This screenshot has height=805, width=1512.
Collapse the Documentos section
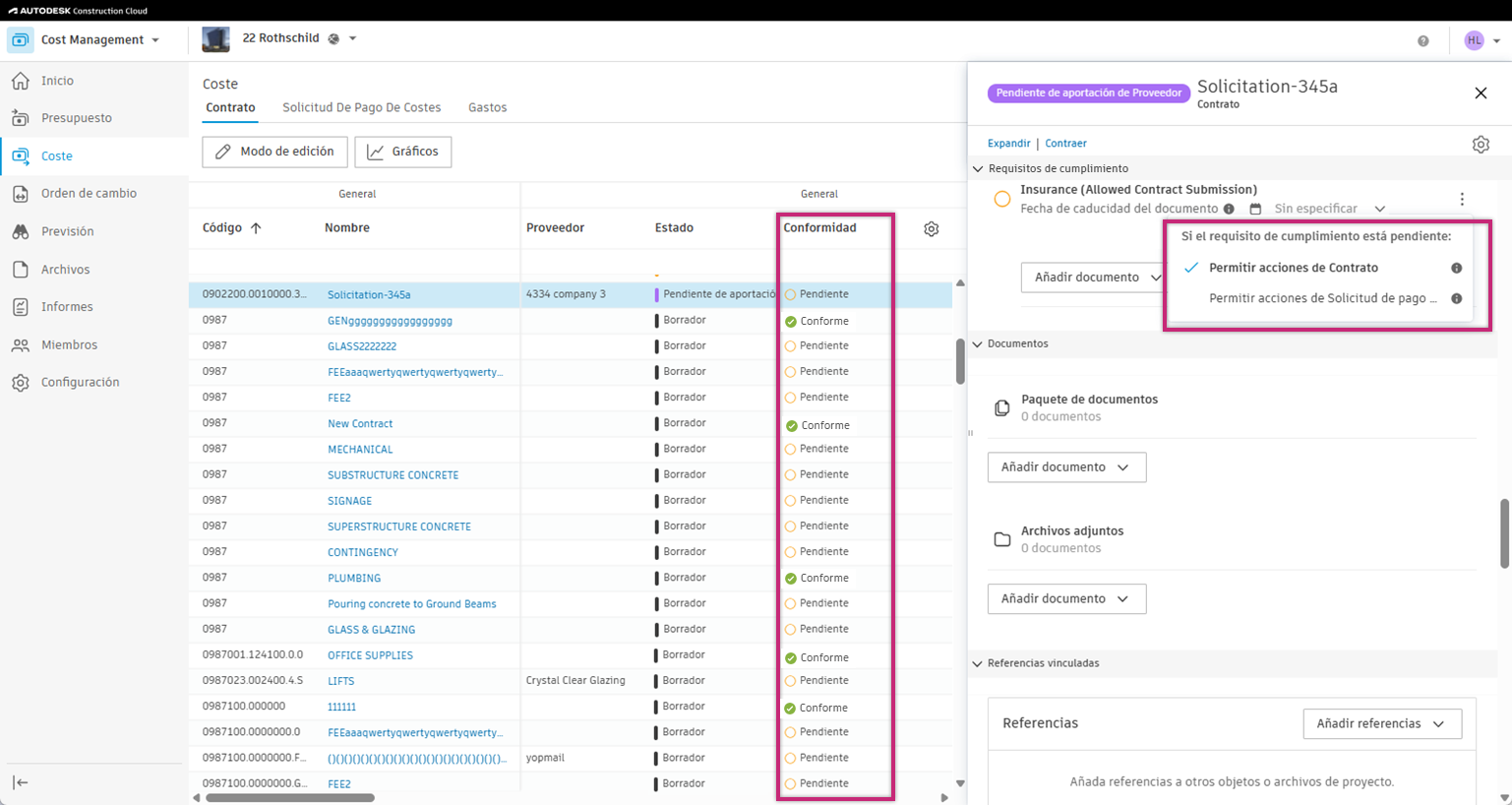[x=978, y=344]
